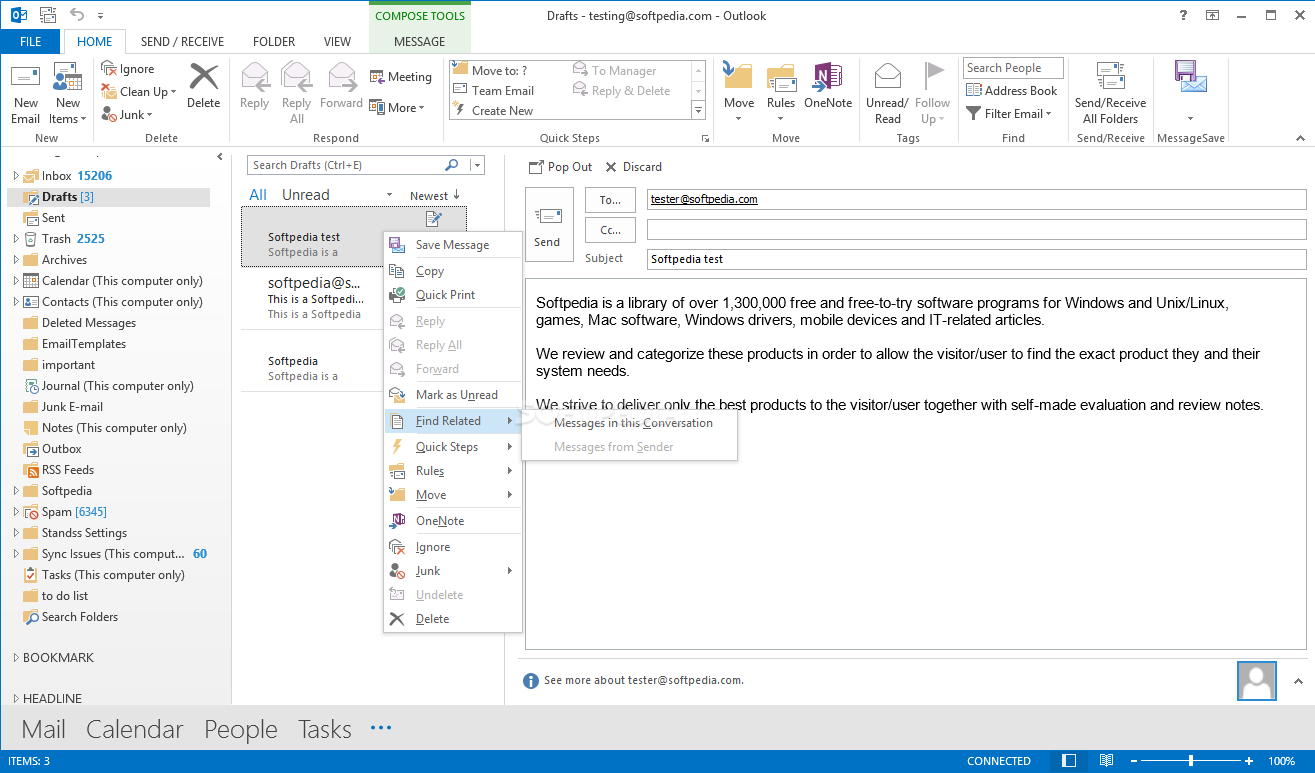Click Team Email quick step

pyautogui.click(x=493, y=91)
